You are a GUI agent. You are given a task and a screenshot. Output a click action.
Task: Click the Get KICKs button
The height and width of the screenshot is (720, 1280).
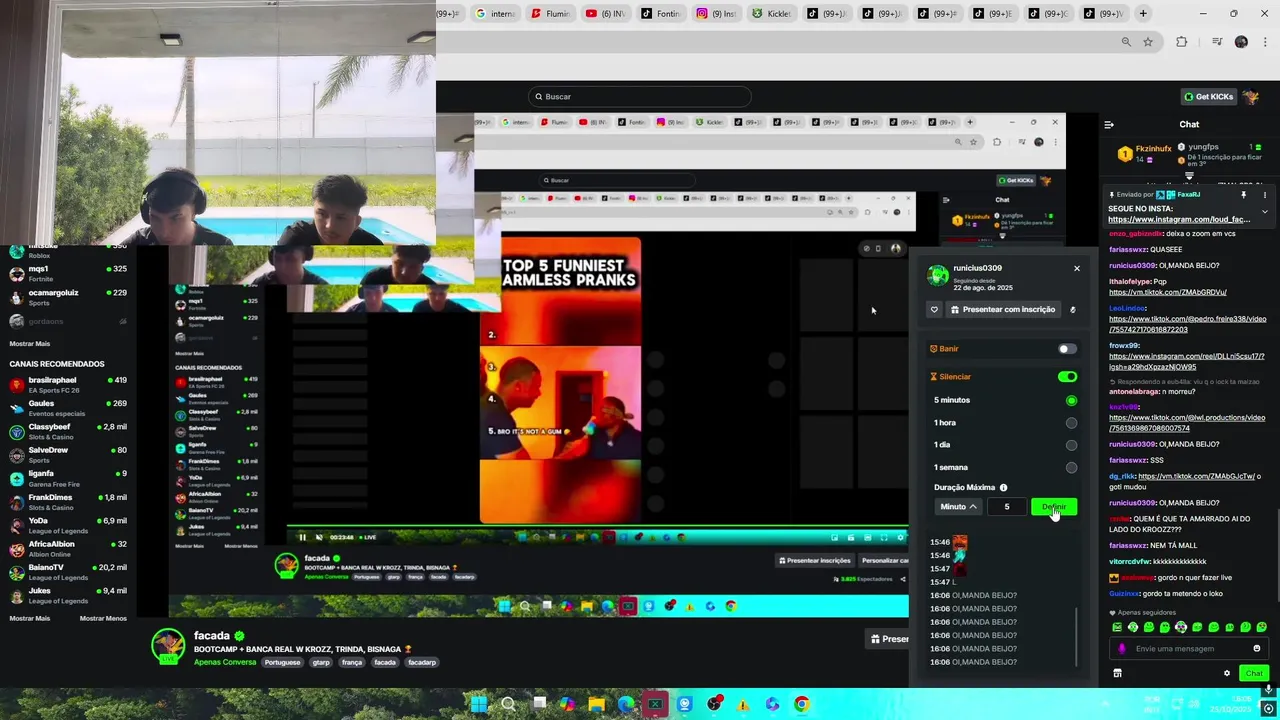[x=1208, y=97]
